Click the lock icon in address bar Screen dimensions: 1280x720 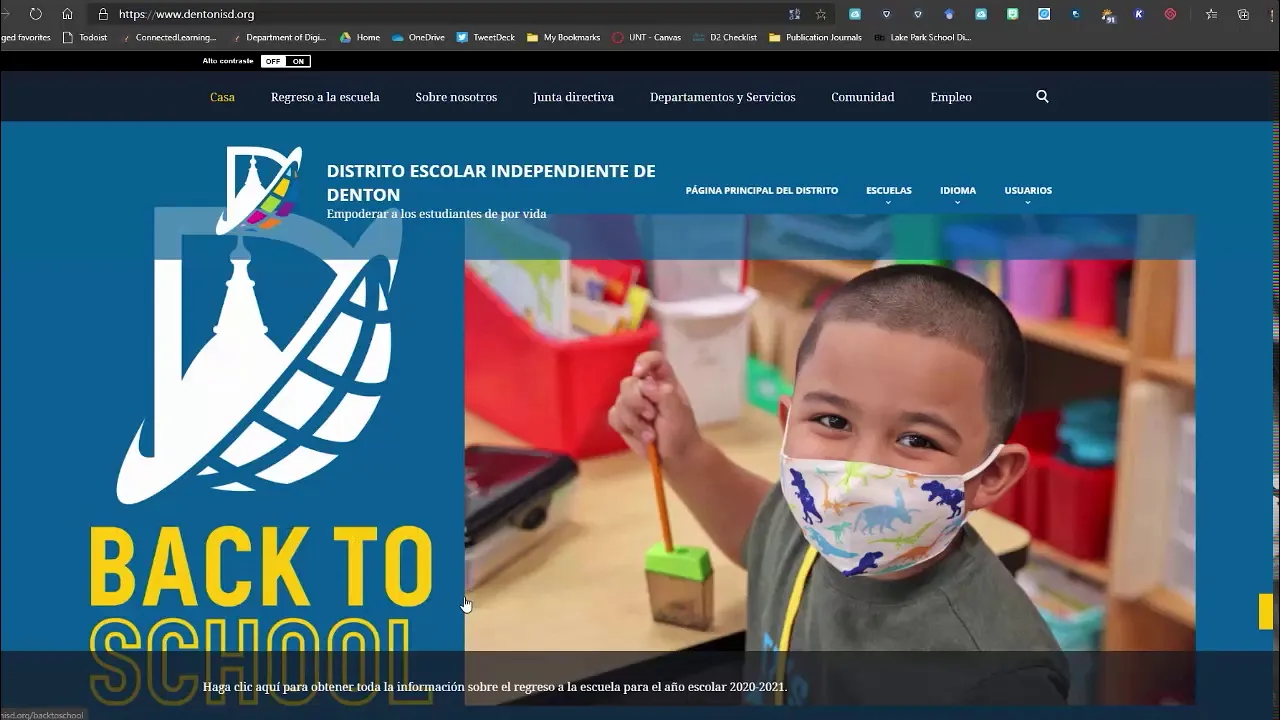point(102,14)
